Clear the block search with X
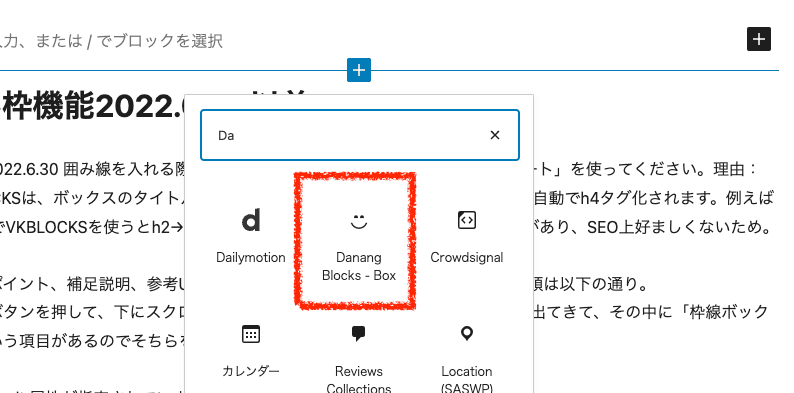 point(495,135)
